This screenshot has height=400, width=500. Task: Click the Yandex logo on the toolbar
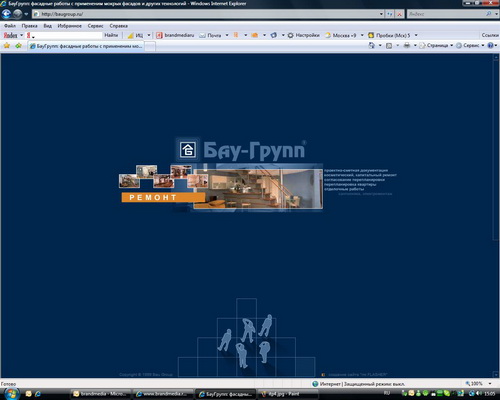click(x=10, y=35)
